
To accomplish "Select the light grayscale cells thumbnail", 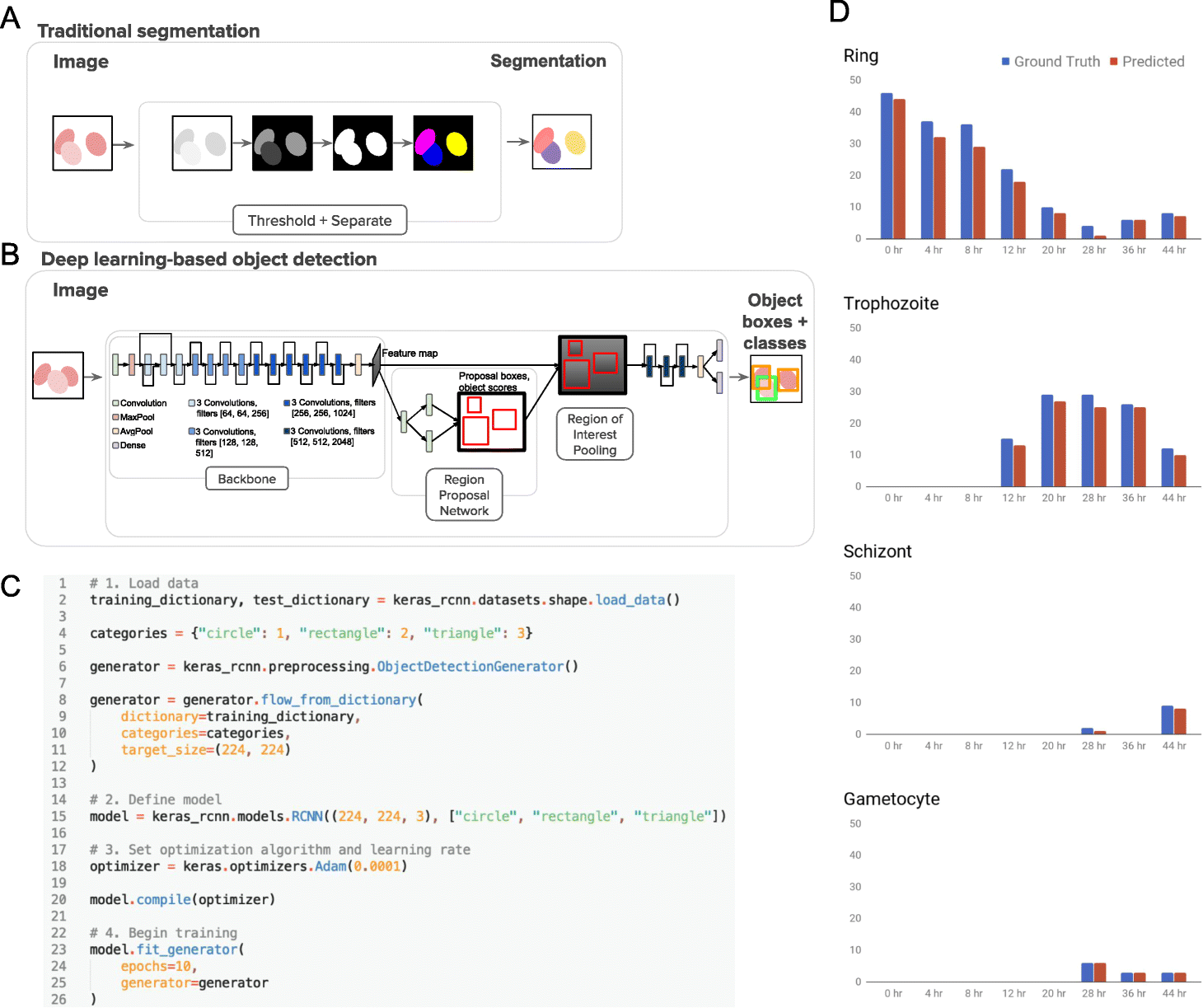I will (x=202, y=143).
